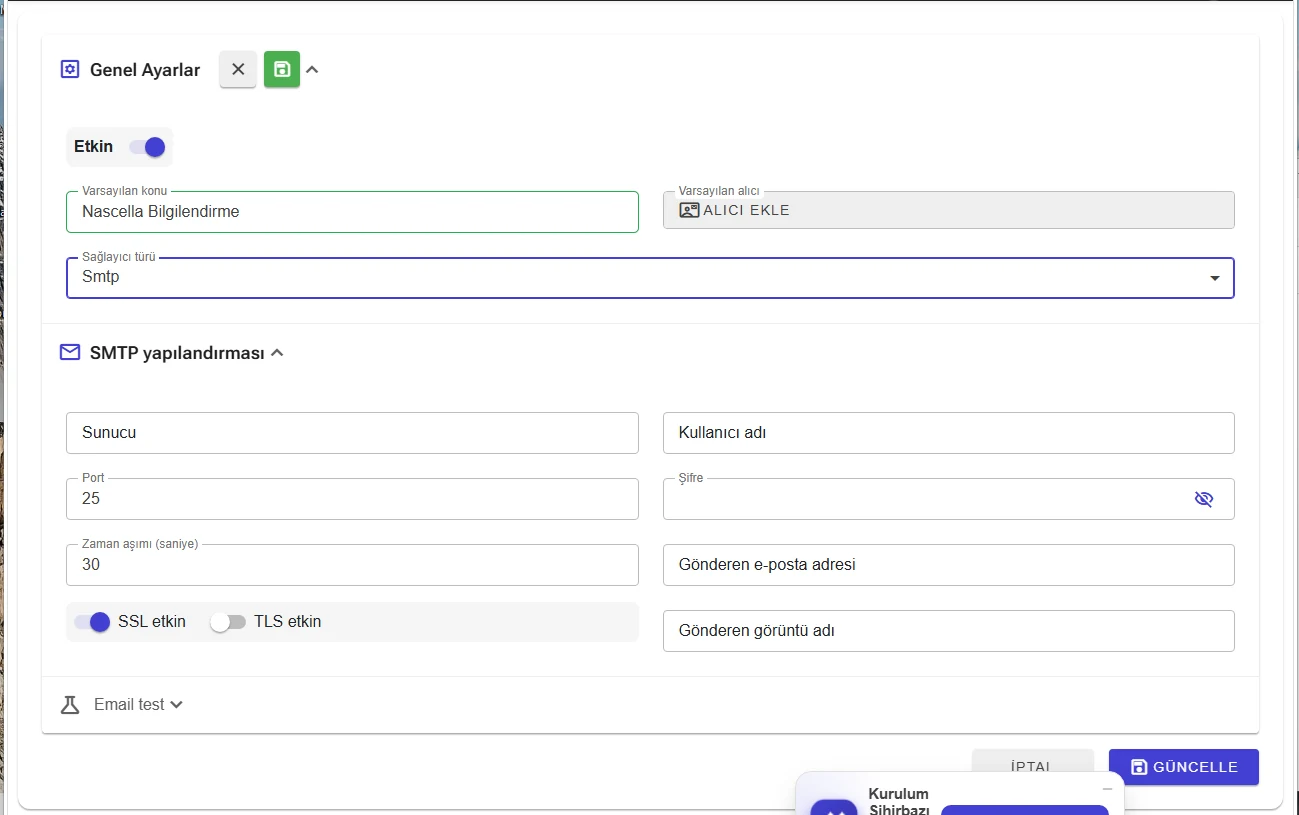Collapse the SMTP yapılandırması section
Screen dimensions: 1299x815
point(277,353)
